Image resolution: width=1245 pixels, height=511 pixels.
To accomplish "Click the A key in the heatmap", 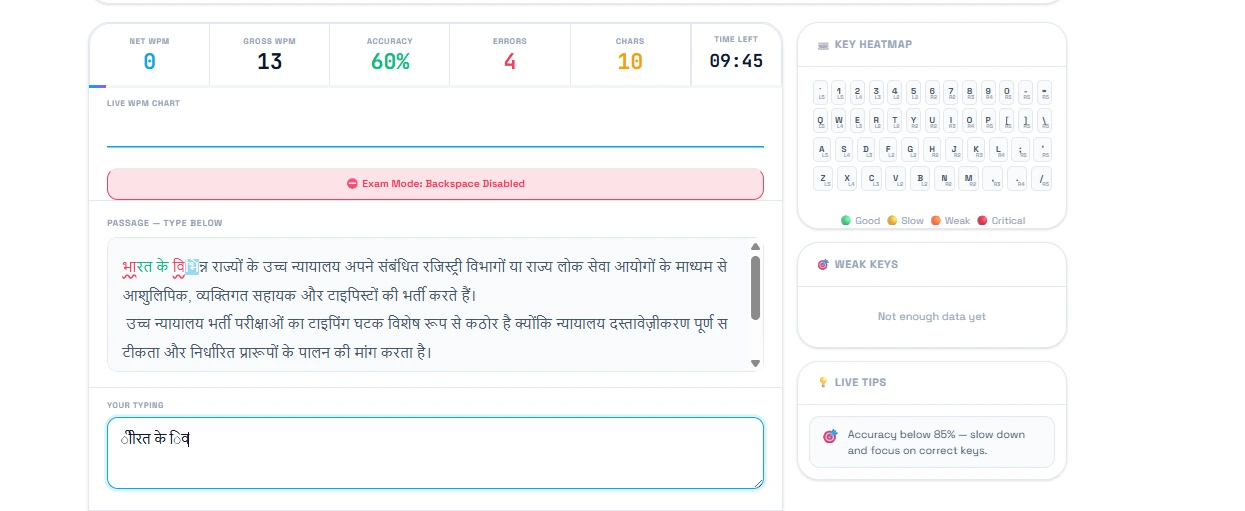I will (x=822, y=150).
